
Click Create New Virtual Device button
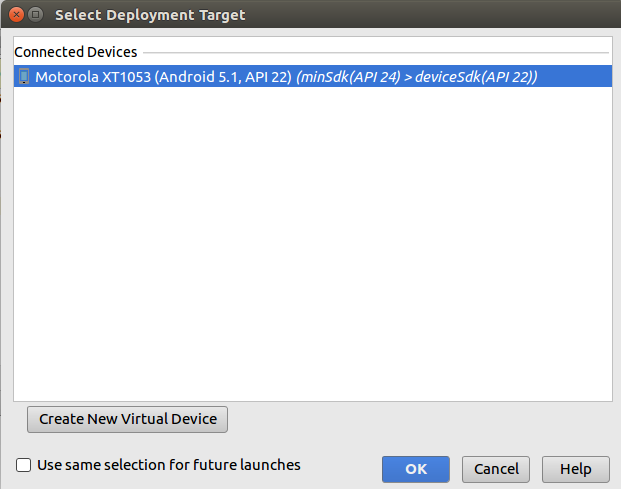[x=128, y=419]
